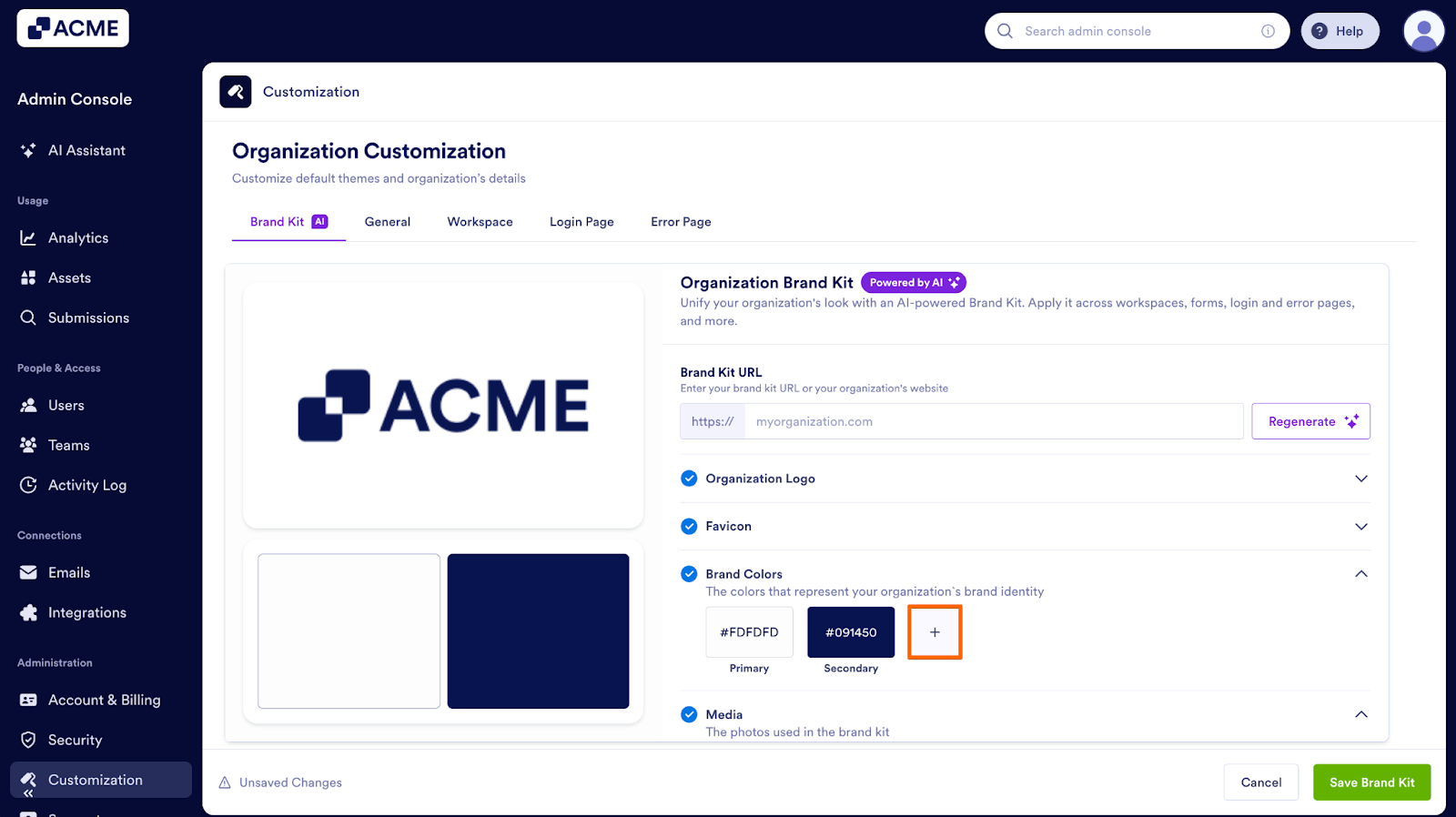Click the Media checkmark
Image resolution: width=1456 pixels, height=817 pixels.
pyautogui.click(x=689, y=714)
